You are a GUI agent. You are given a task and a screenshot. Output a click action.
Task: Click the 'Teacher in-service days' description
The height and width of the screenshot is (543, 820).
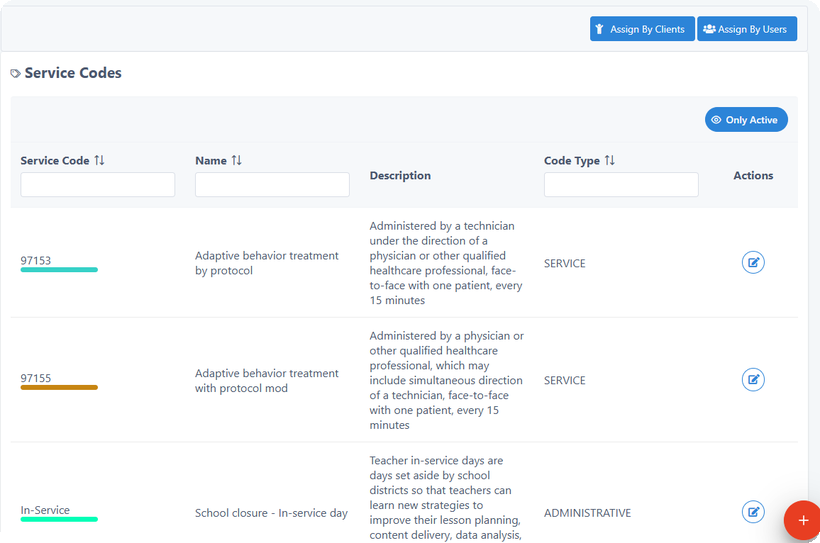pyautogui.click(x=446, y=498)
